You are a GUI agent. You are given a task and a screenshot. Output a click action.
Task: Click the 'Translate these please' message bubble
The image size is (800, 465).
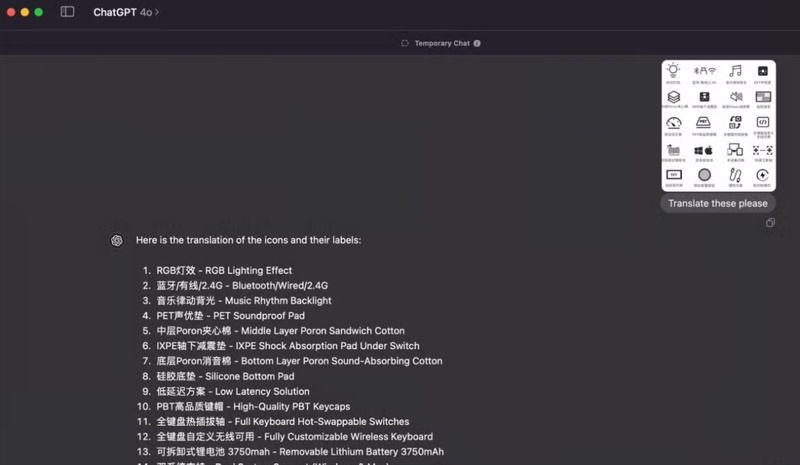pos(717,203)
